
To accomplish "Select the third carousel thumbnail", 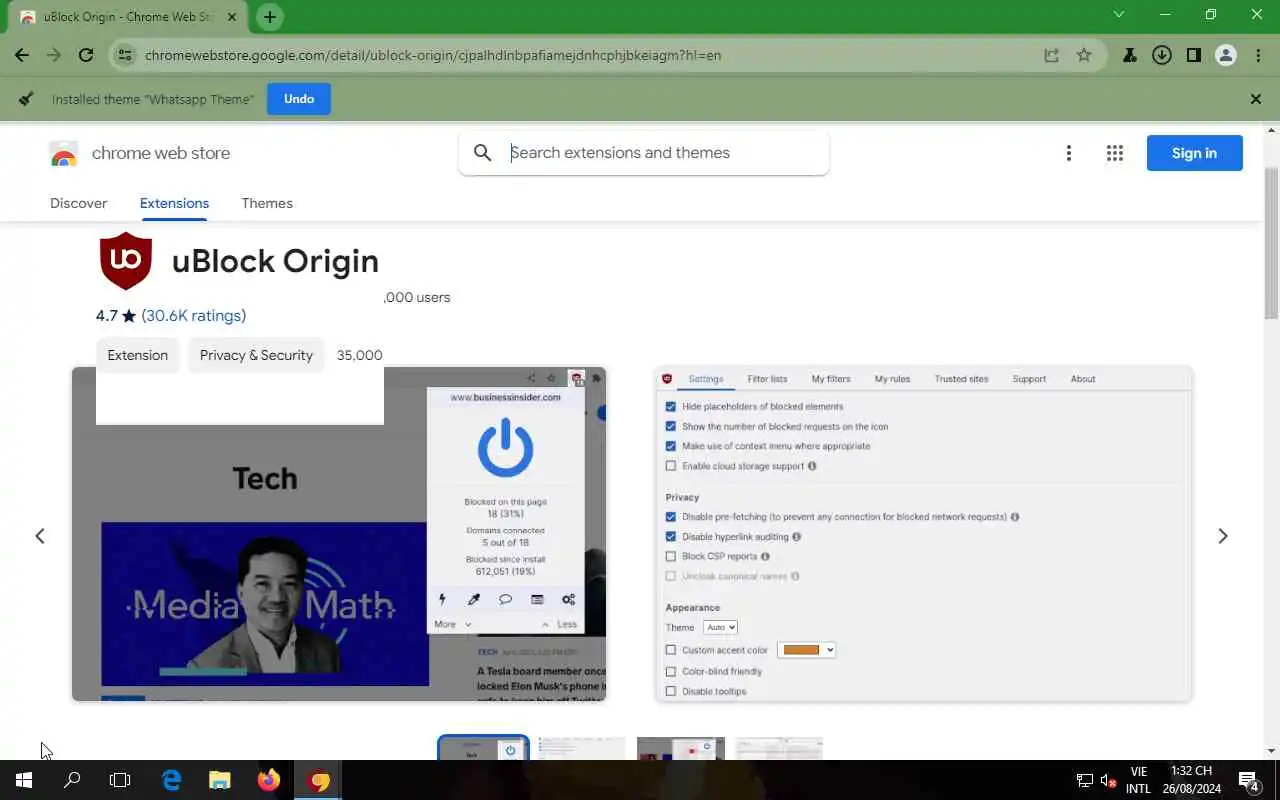I will [680, 748].
